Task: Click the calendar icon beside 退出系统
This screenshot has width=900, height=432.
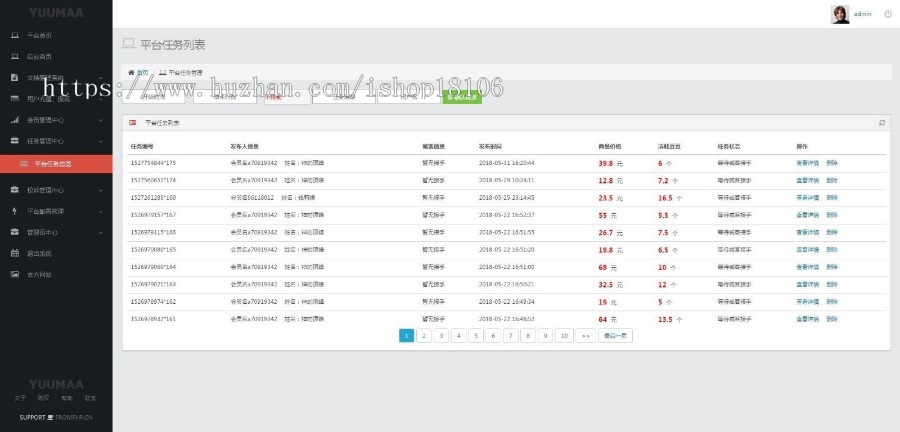Action: click(14, 253)
